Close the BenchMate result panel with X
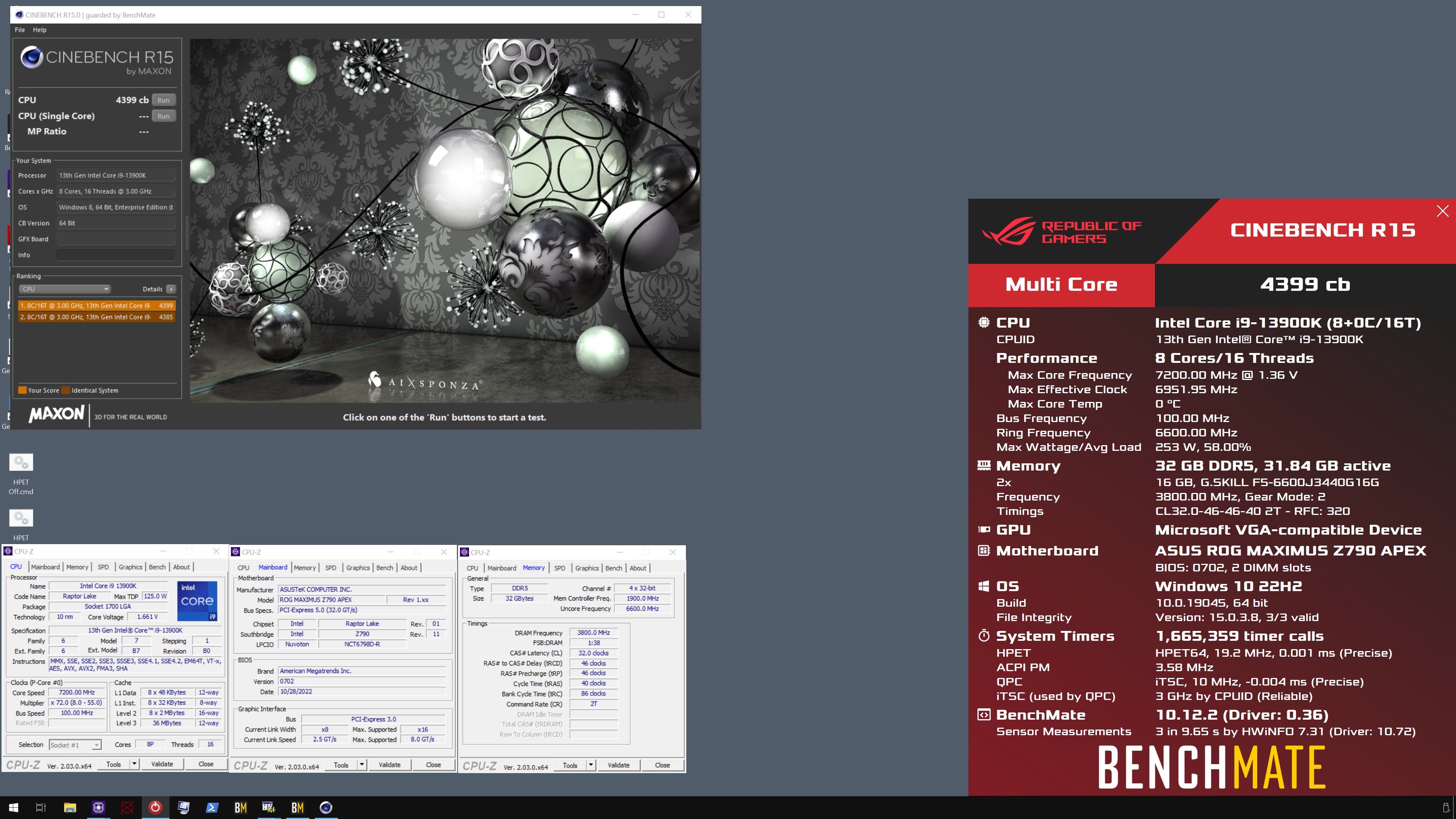 point(1442,211)
